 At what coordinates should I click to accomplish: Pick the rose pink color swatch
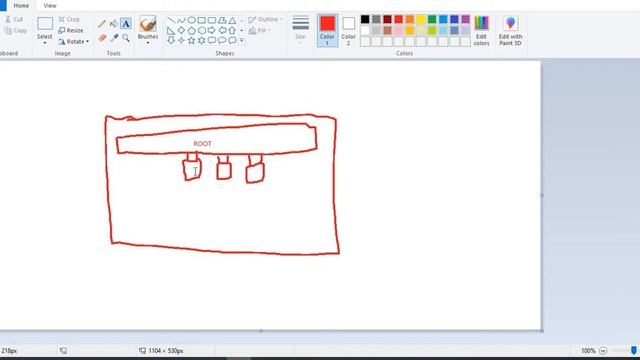click(x=398, y=30)
